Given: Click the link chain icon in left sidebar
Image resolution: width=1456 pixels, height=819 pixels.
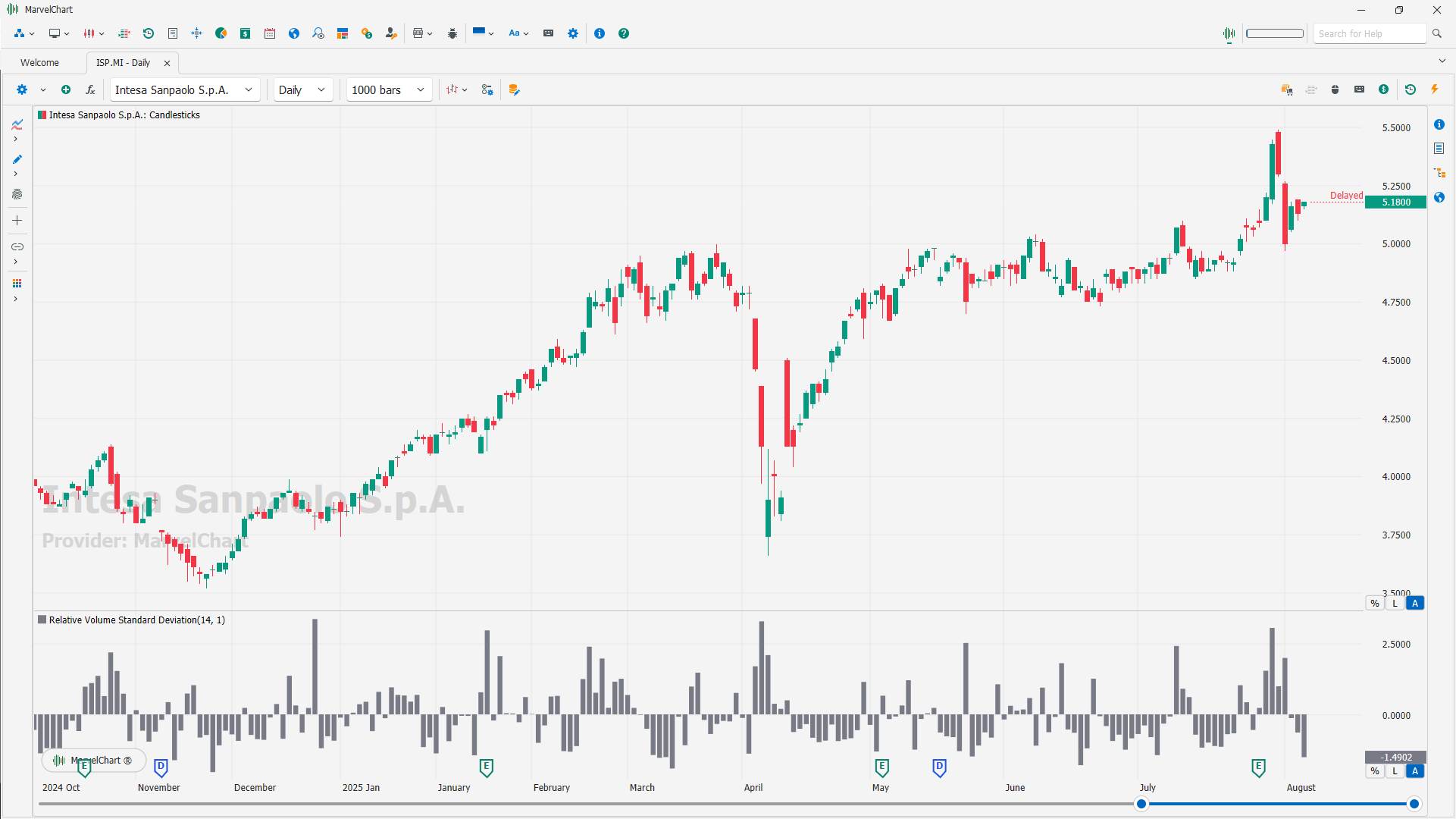Looking at the screenshot, I should point(17,246).
